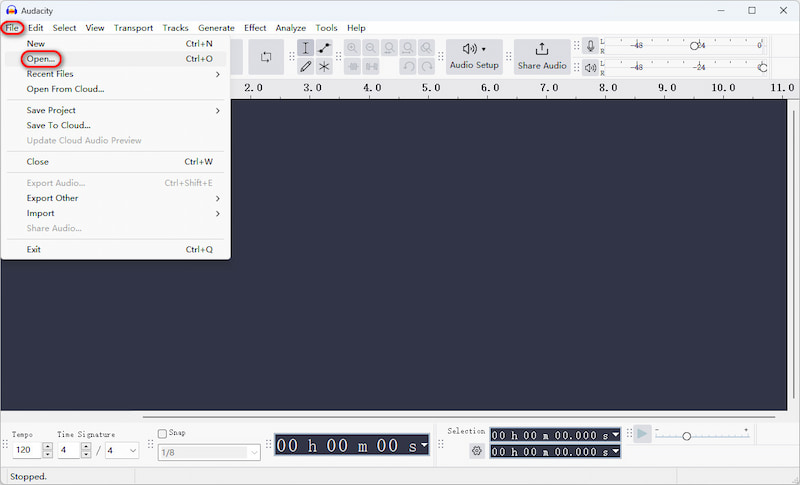Click the Audacity headphone logo icon
Image resolution: width=800 pixels, height=485 pixels.
[11, 10]
